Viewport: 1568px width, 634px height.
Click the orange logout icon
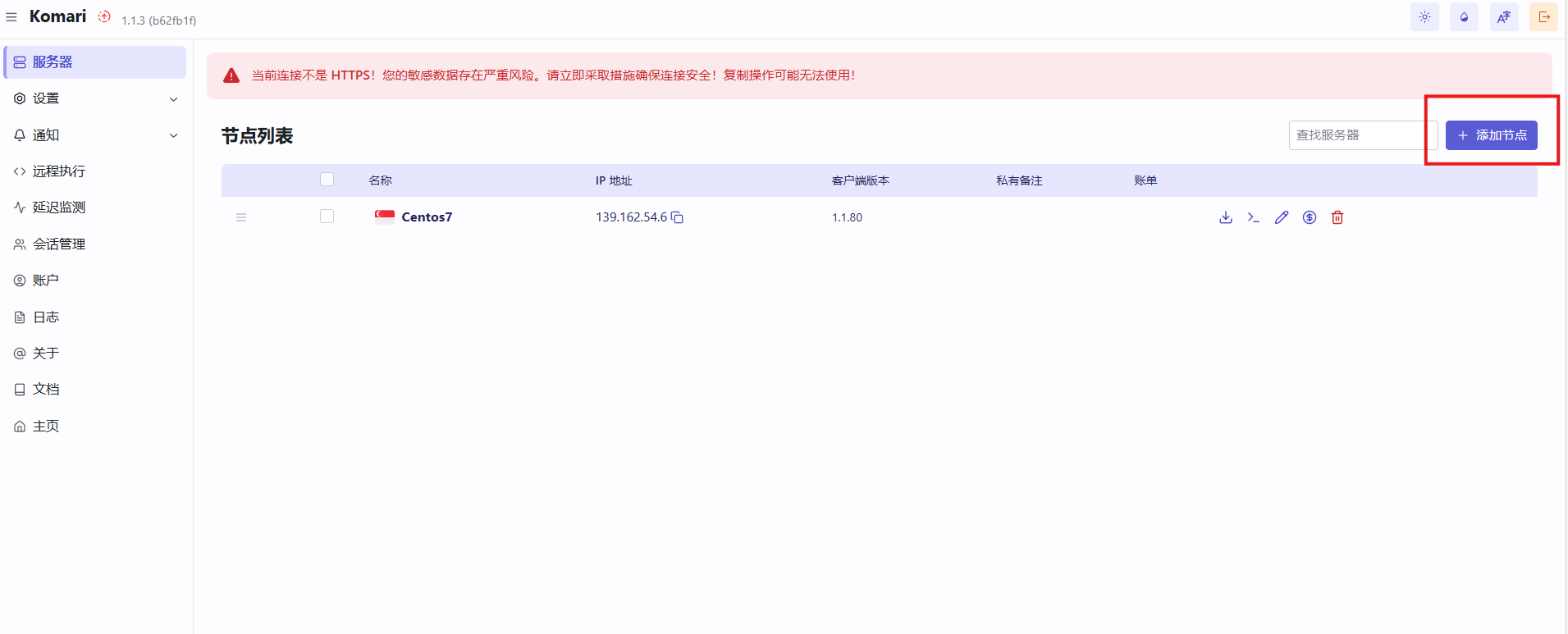pyautogui.click(x=1543, y=17)
